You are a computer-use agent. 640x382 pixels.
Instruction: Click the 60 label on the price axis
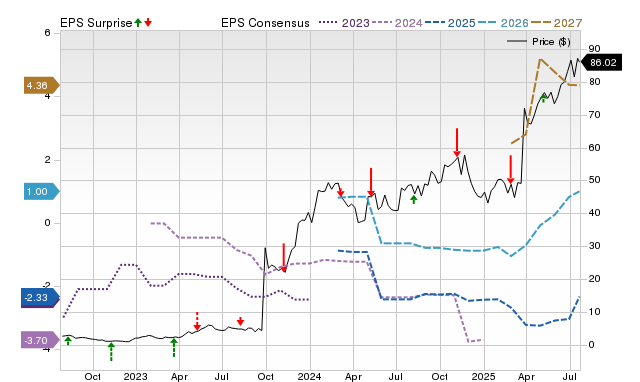[x=595, y=147]
